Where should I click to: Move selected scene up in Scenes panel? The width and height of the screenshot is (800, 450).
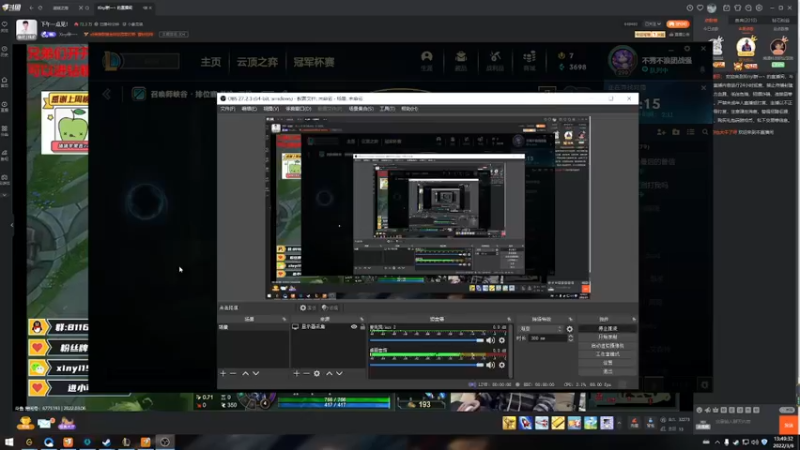[245, 373]
